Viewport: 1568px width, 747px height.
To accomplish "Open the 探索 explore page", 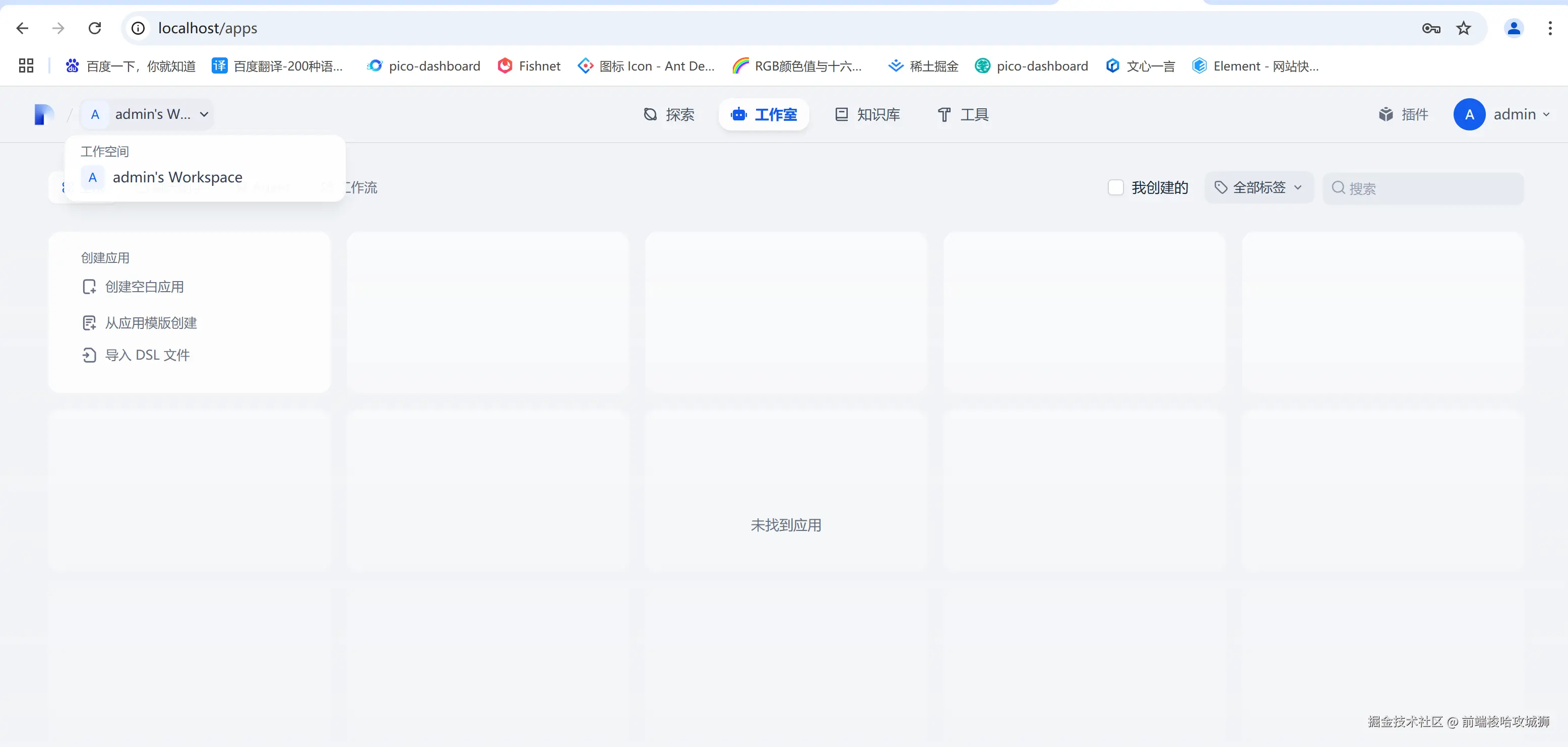I will [669, 114].
